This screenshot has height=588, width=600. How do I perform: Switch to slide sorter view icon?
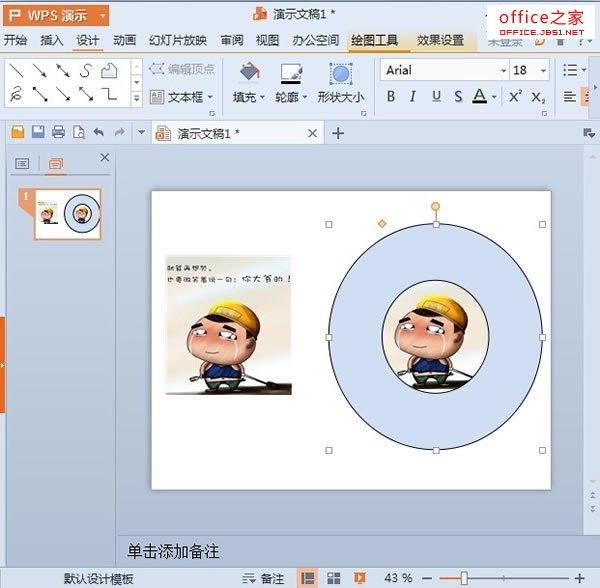point(334,578)
